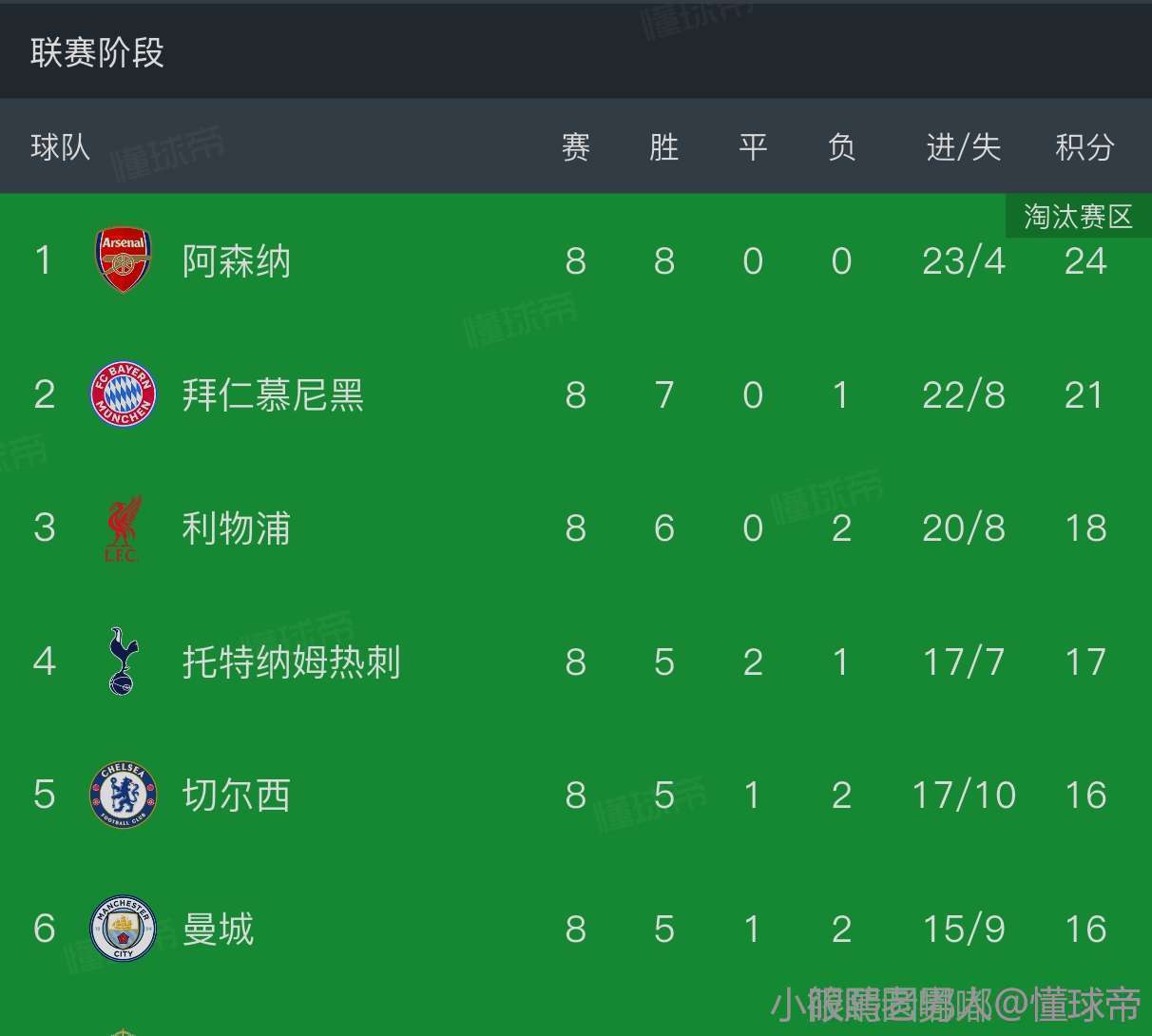Select the 球队 column header
1152x1036 pixels.
click(60, 147)
